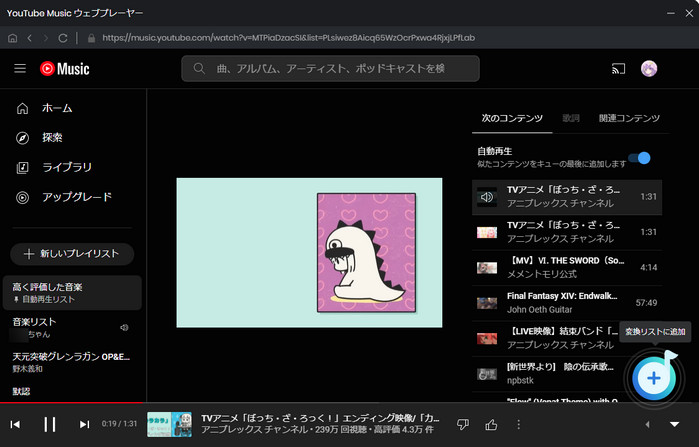Viewport: 699px width, 447px height.
Task: Dislike the current song
Action: coord(463,424)
